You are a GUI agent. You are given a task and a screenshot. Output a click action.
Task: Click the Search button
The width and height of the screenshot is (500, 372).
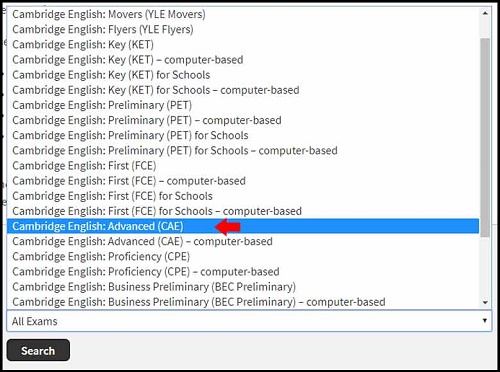pos(38,350)
